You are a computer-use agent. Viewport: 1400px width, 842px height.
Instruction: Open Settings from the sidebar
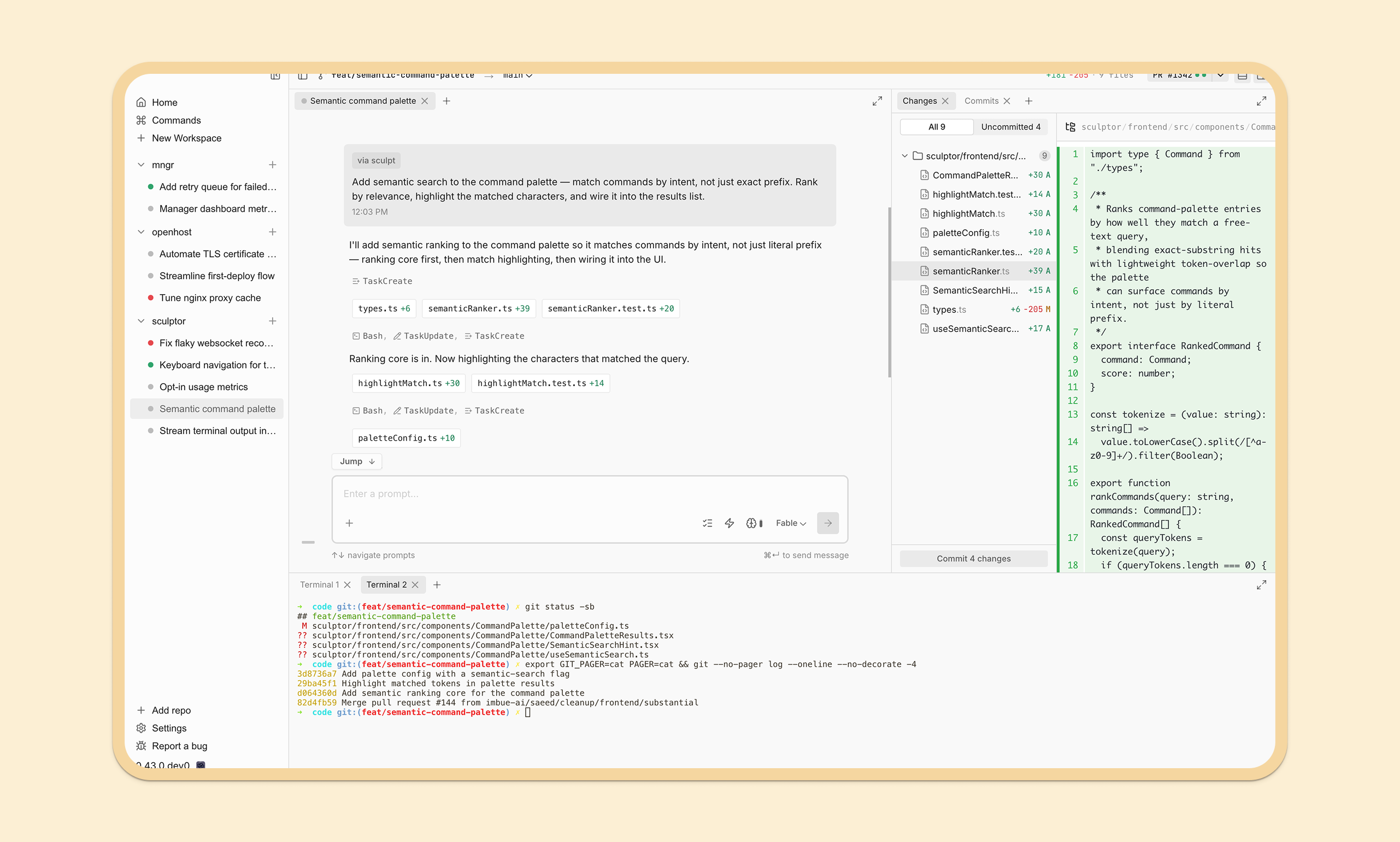point(169,728)
